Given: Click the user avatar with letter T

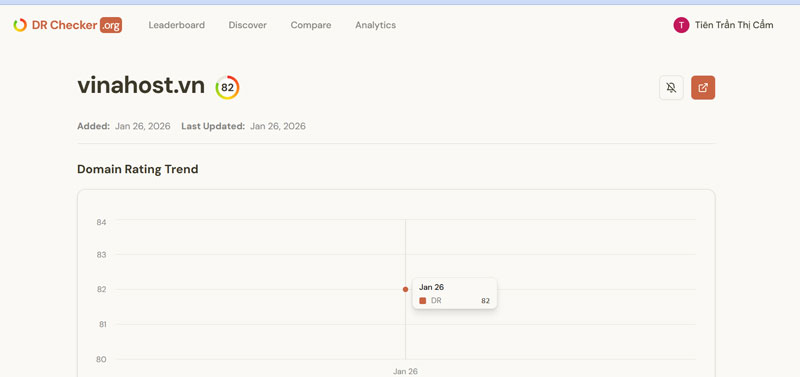Looking at the screenshot, I should [x=681, y=25].
